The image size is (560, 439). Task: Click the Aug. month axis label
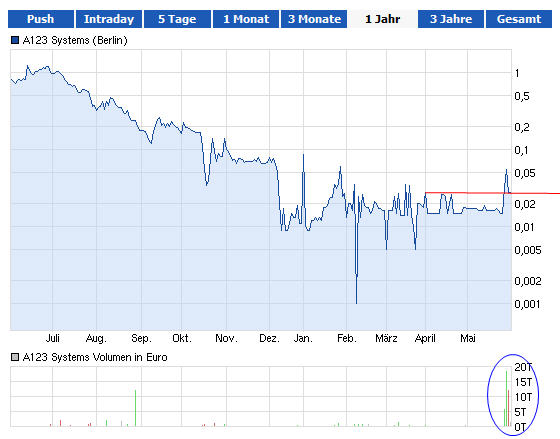pos(96,339)
